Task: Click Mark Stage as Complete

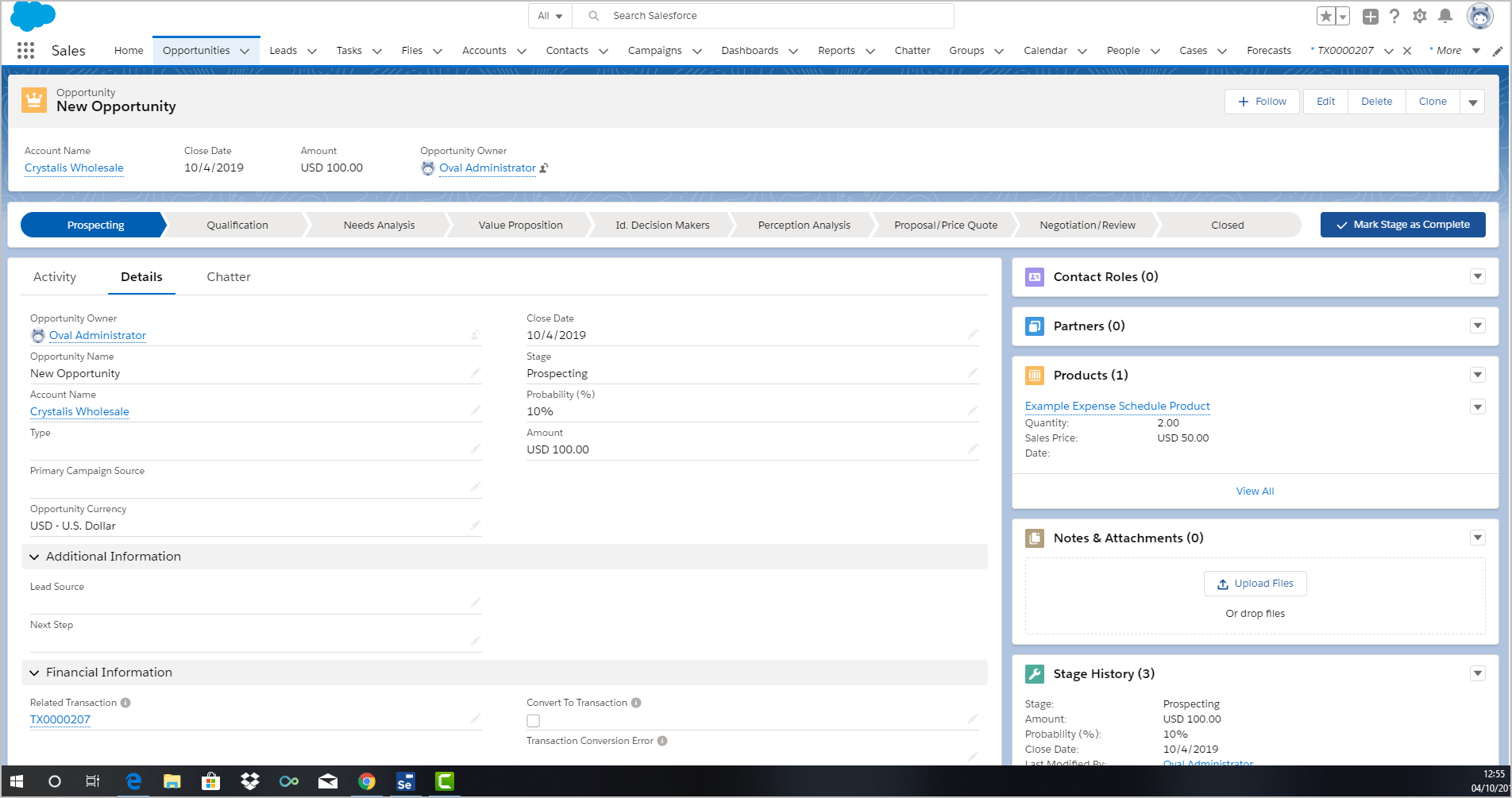Action: [1402, 225]
